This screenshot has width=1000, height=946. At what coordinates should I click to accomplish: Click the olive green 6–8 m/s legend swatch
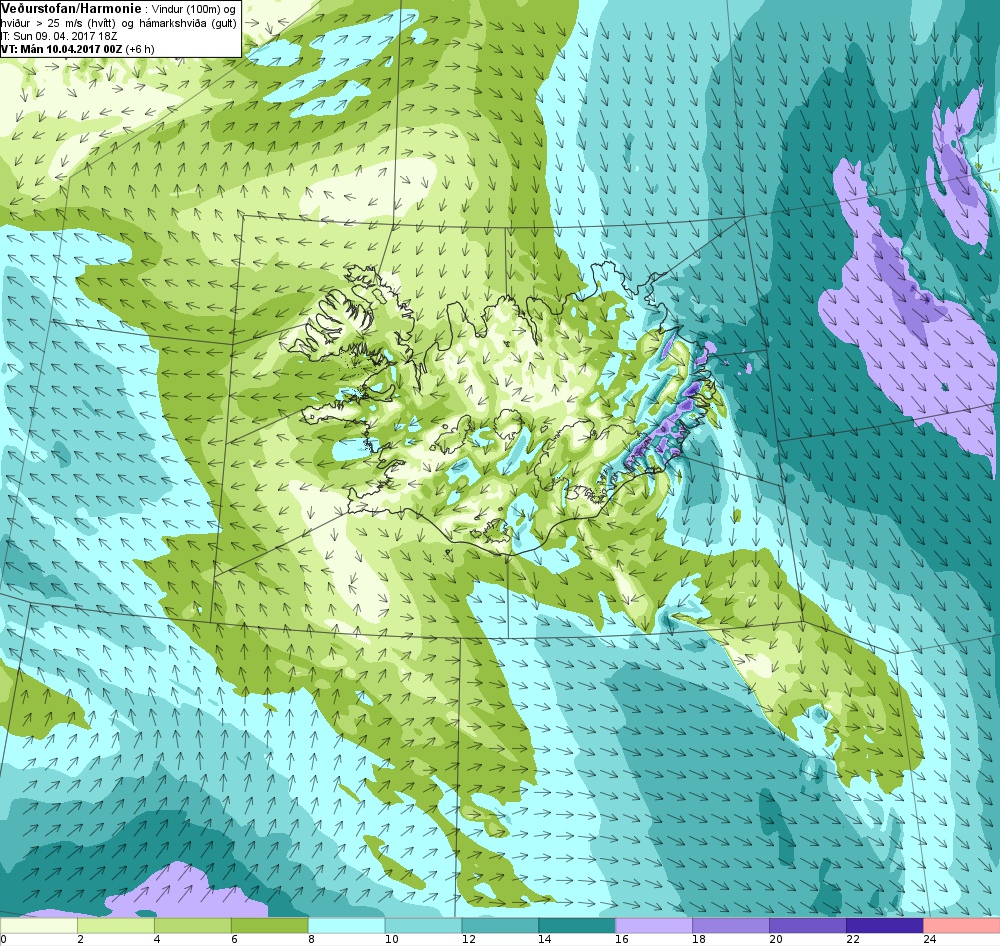coord(270,925)
